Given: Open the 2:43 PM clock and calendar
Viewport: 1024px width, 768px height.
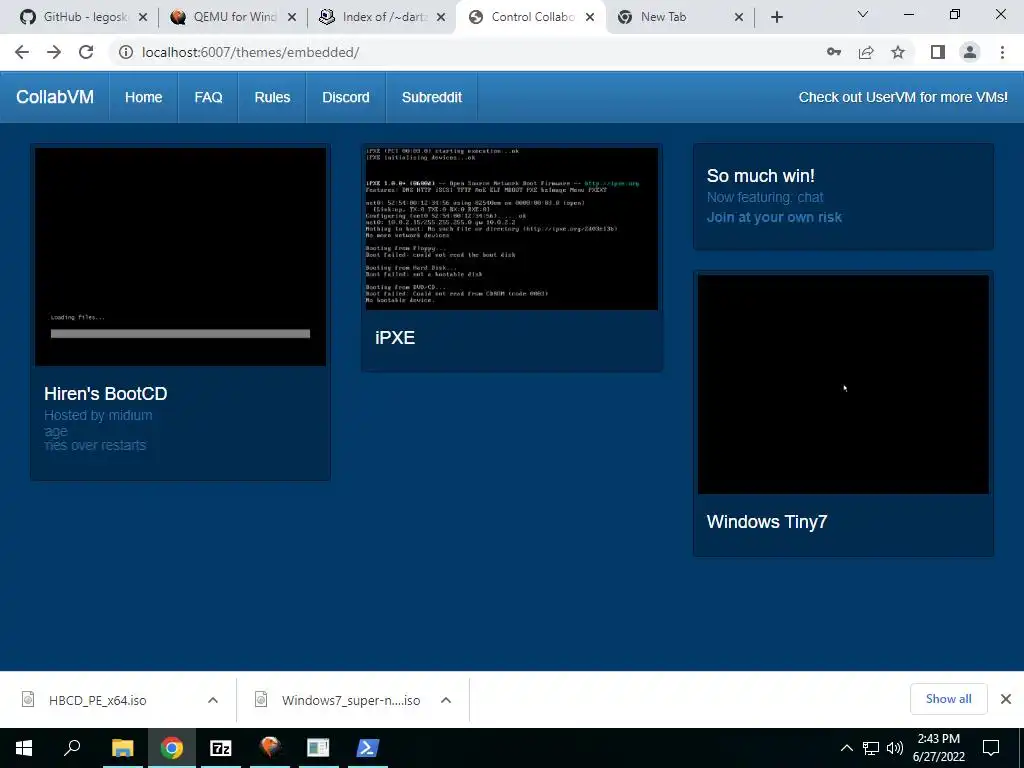Looking at the screenshot, I should coord(938,748).
